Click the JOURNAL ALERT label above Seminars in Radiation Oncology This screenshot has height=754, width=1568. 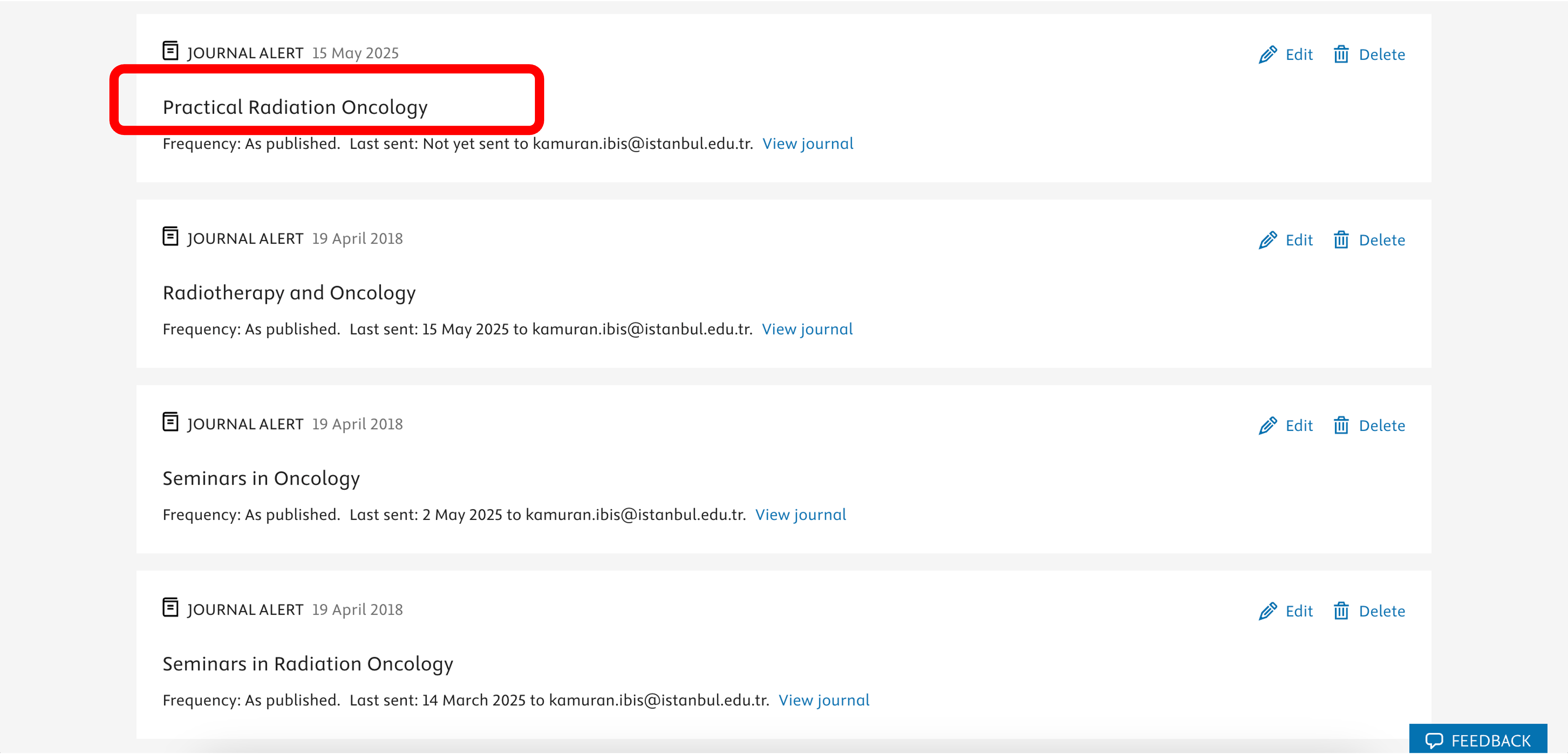click(245, 610)
